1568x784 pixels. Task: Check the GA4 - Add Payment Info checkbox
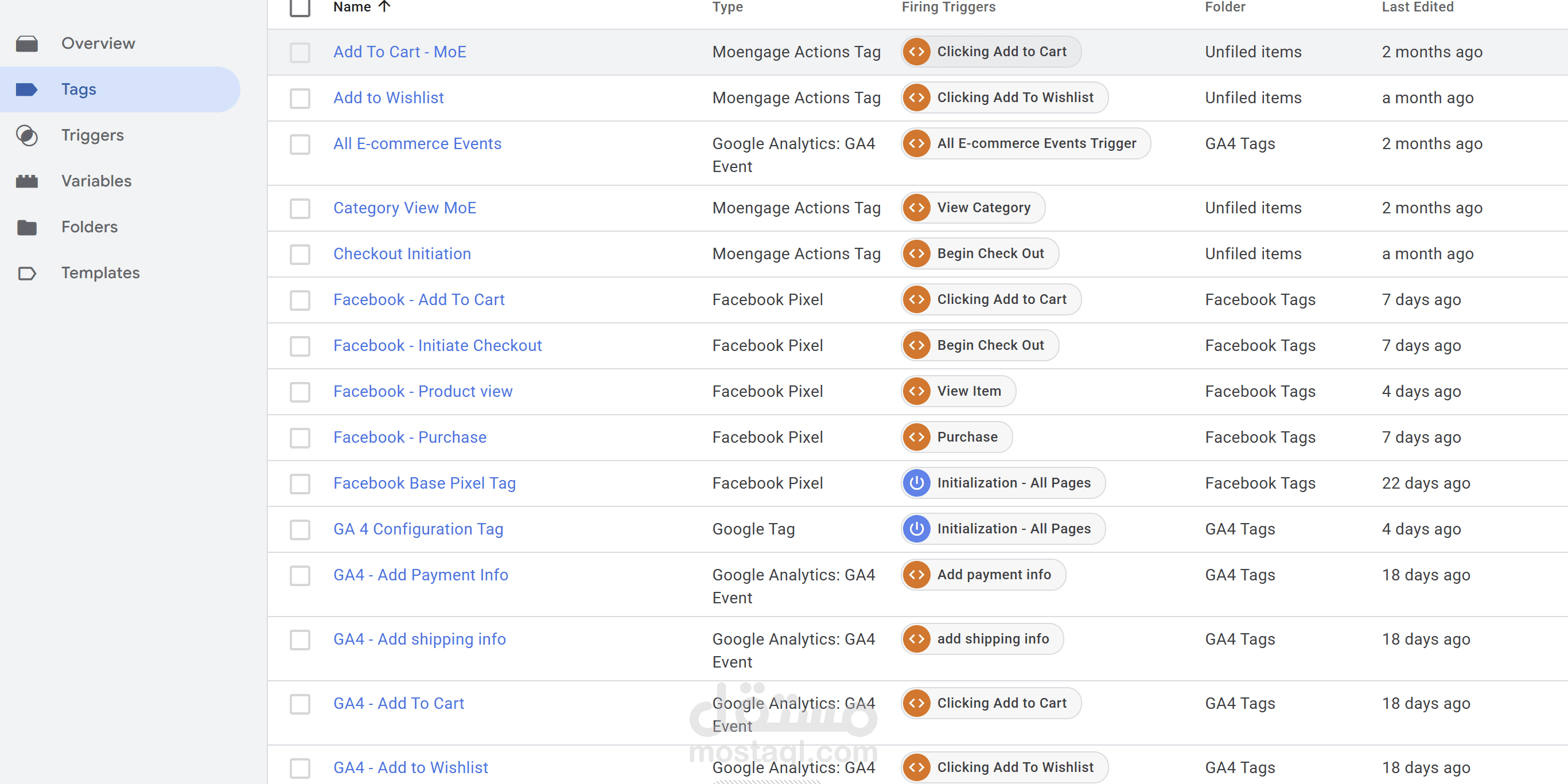[x=299, y=575]
